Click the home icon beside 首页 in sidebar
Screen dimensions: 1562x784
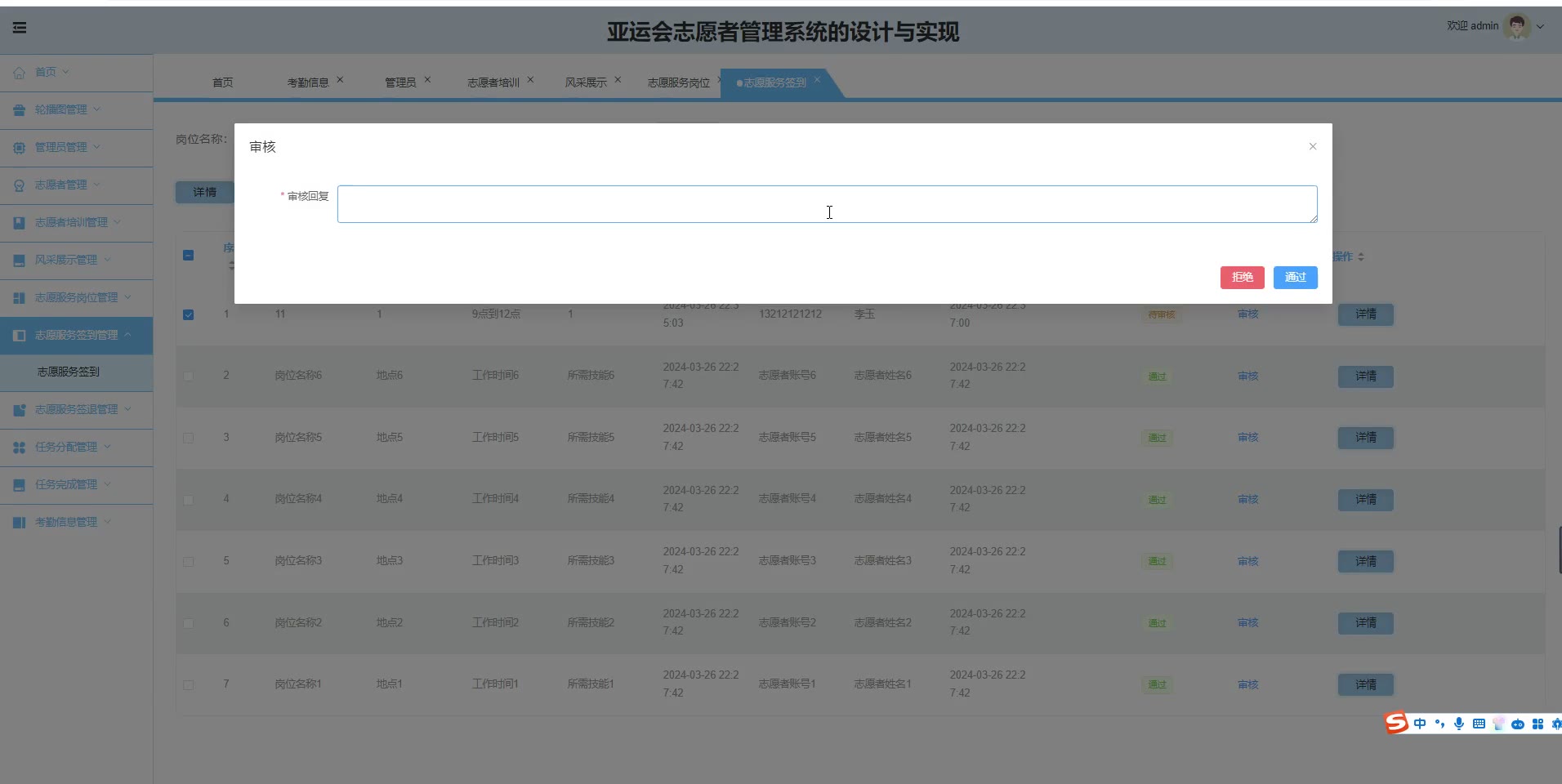pyautogui.click(x=20, y=73)
